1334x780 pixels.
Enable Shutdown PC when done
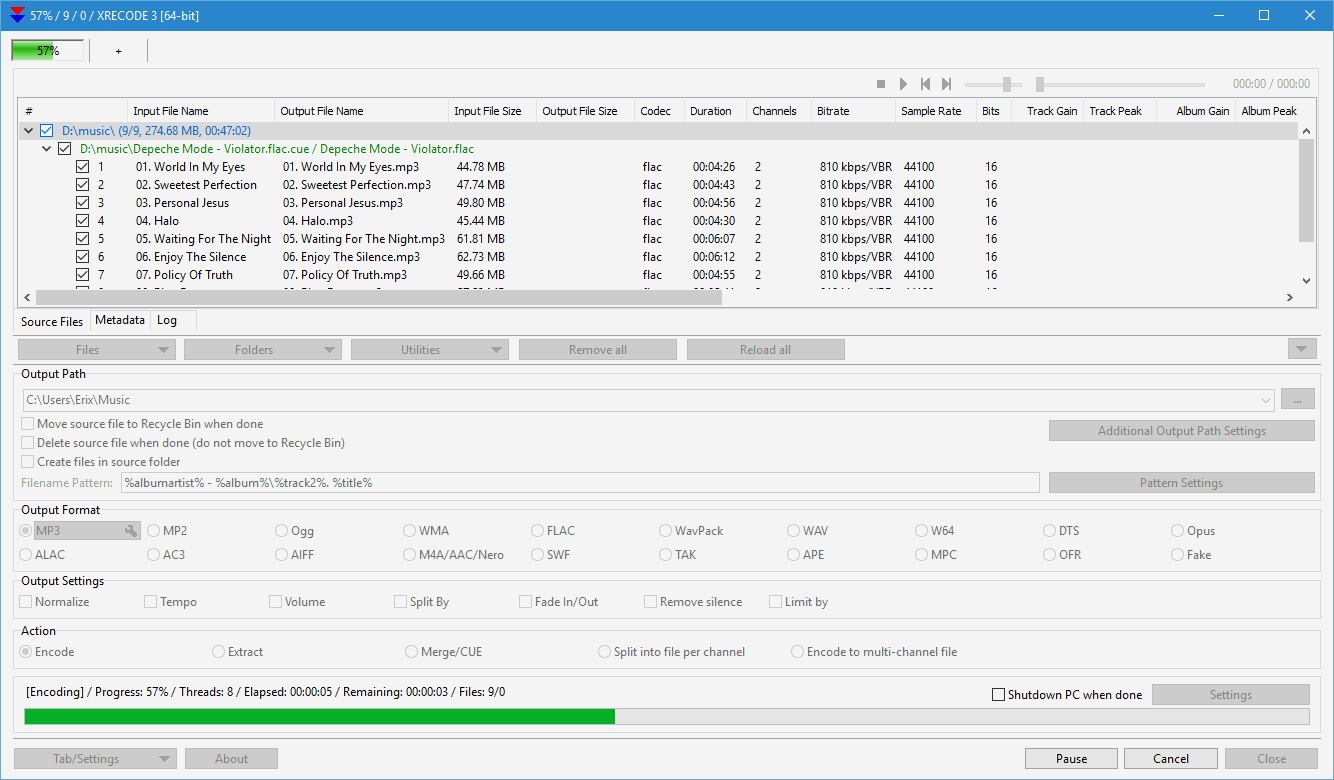pyautogui.click(x=997, y=694)
